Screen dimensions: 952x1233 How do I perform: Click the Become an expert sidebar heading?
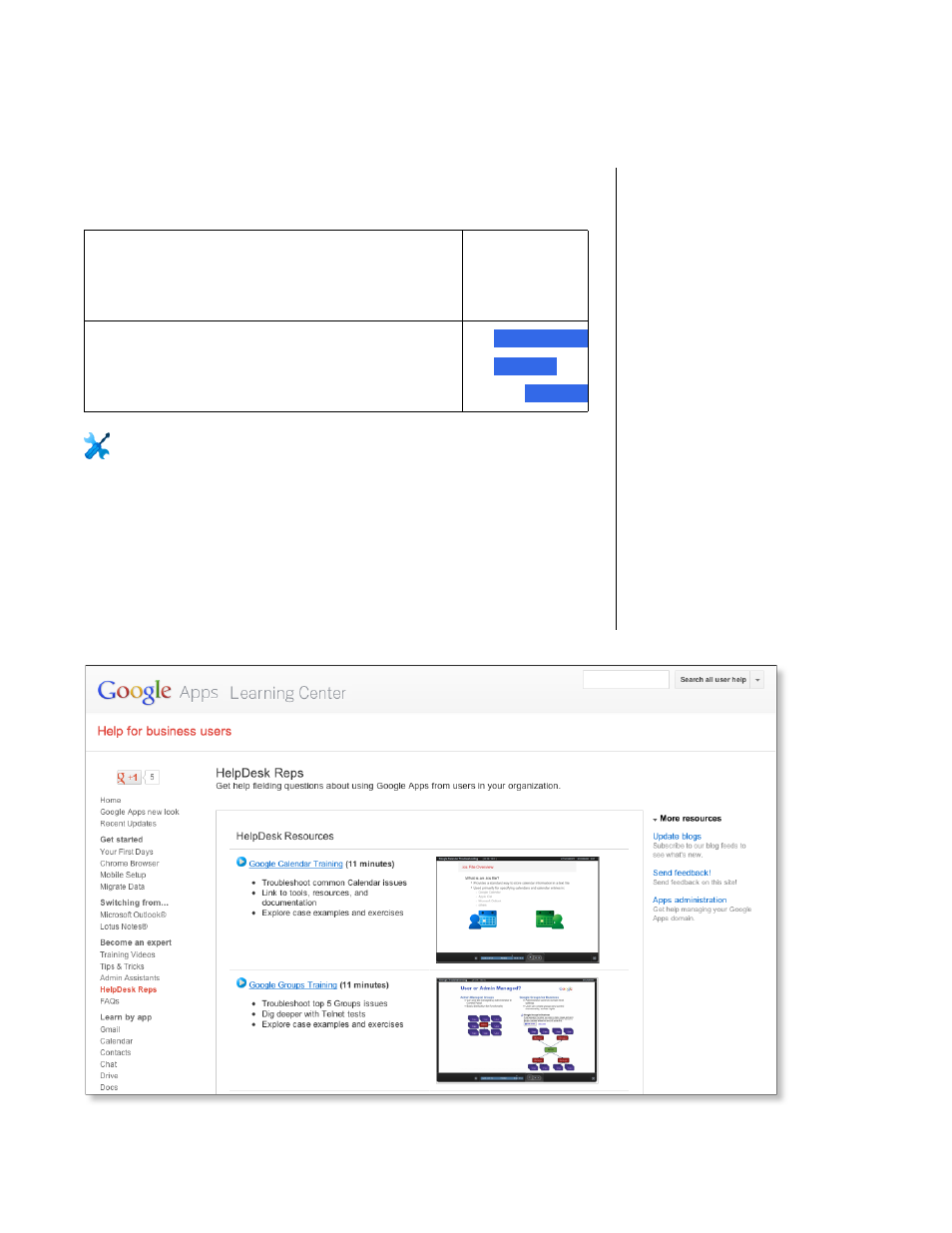[136, 942]
